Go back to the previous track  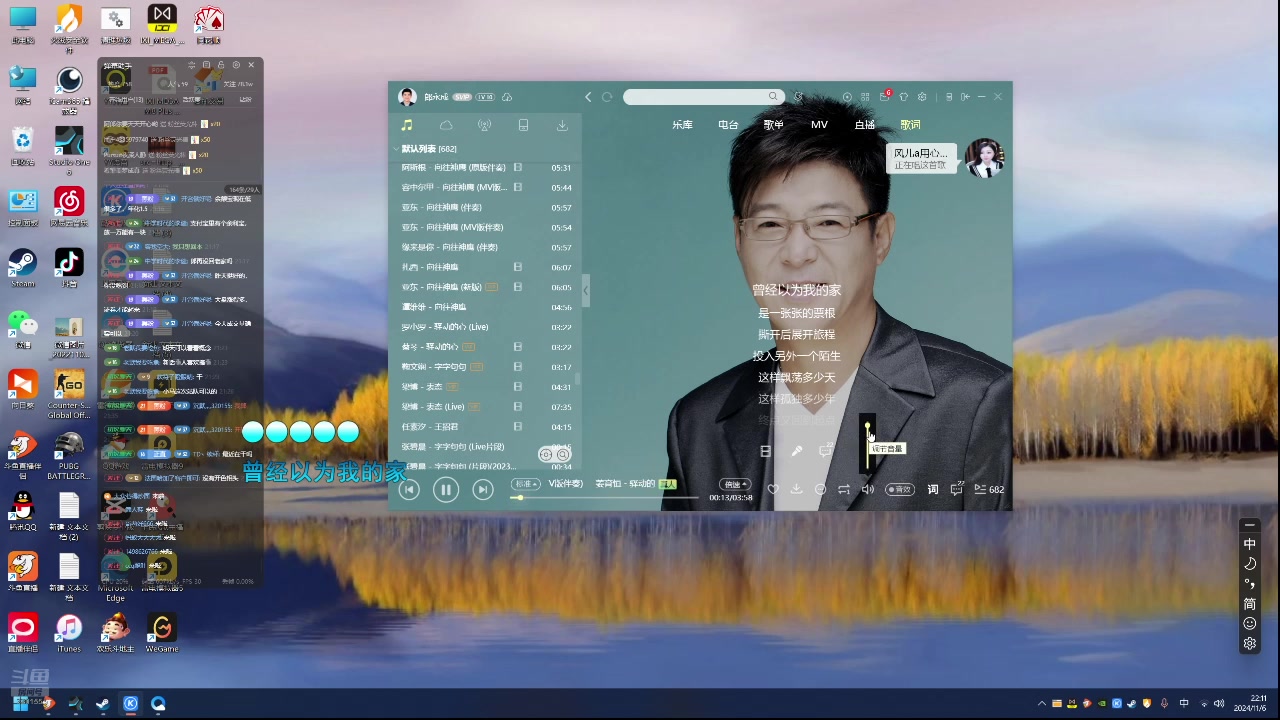coord(409,489)
